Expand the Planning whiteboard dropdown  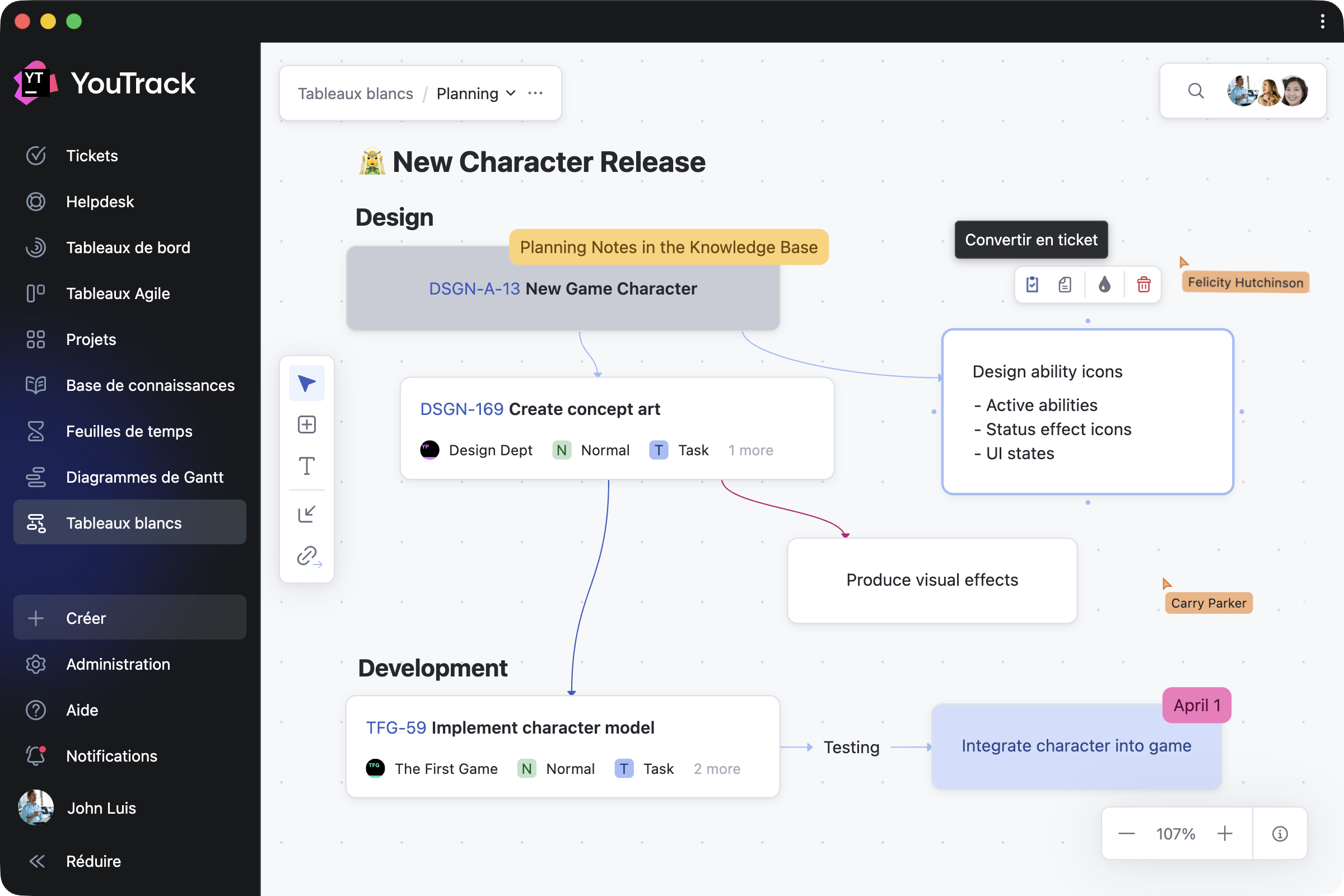click(x=511, y=93)
